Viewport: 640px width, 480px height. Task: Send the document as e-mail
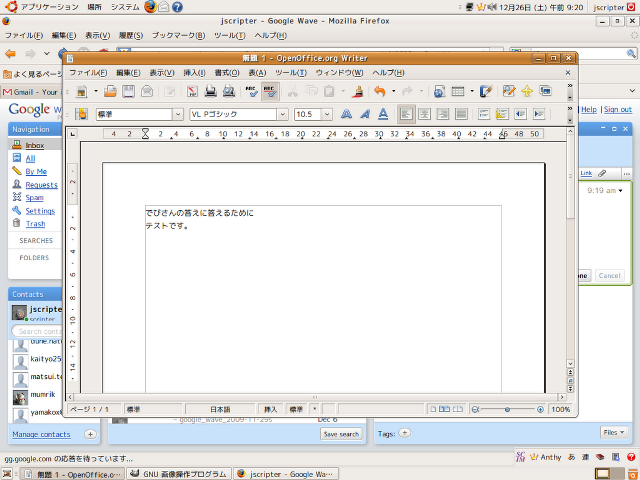[x=147, y=91]
